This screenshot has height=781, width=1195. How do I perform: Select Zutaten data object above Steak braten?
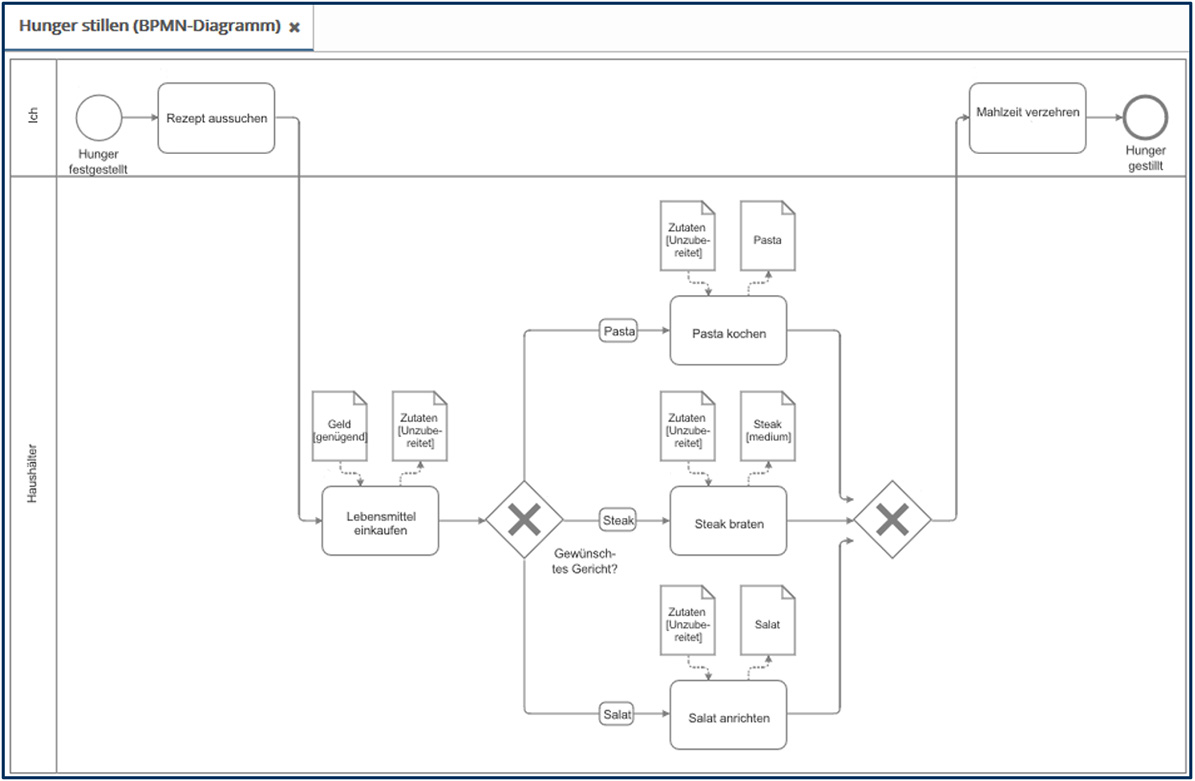pyautogui.click(x=687, y=426)
